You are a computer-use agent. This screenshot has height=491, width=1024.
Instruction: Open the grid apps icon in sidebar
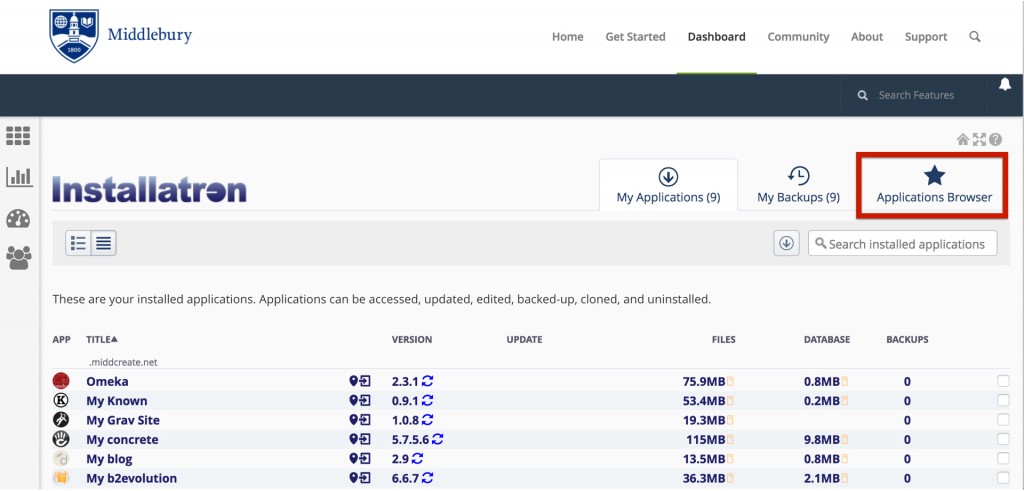(18, 136)
